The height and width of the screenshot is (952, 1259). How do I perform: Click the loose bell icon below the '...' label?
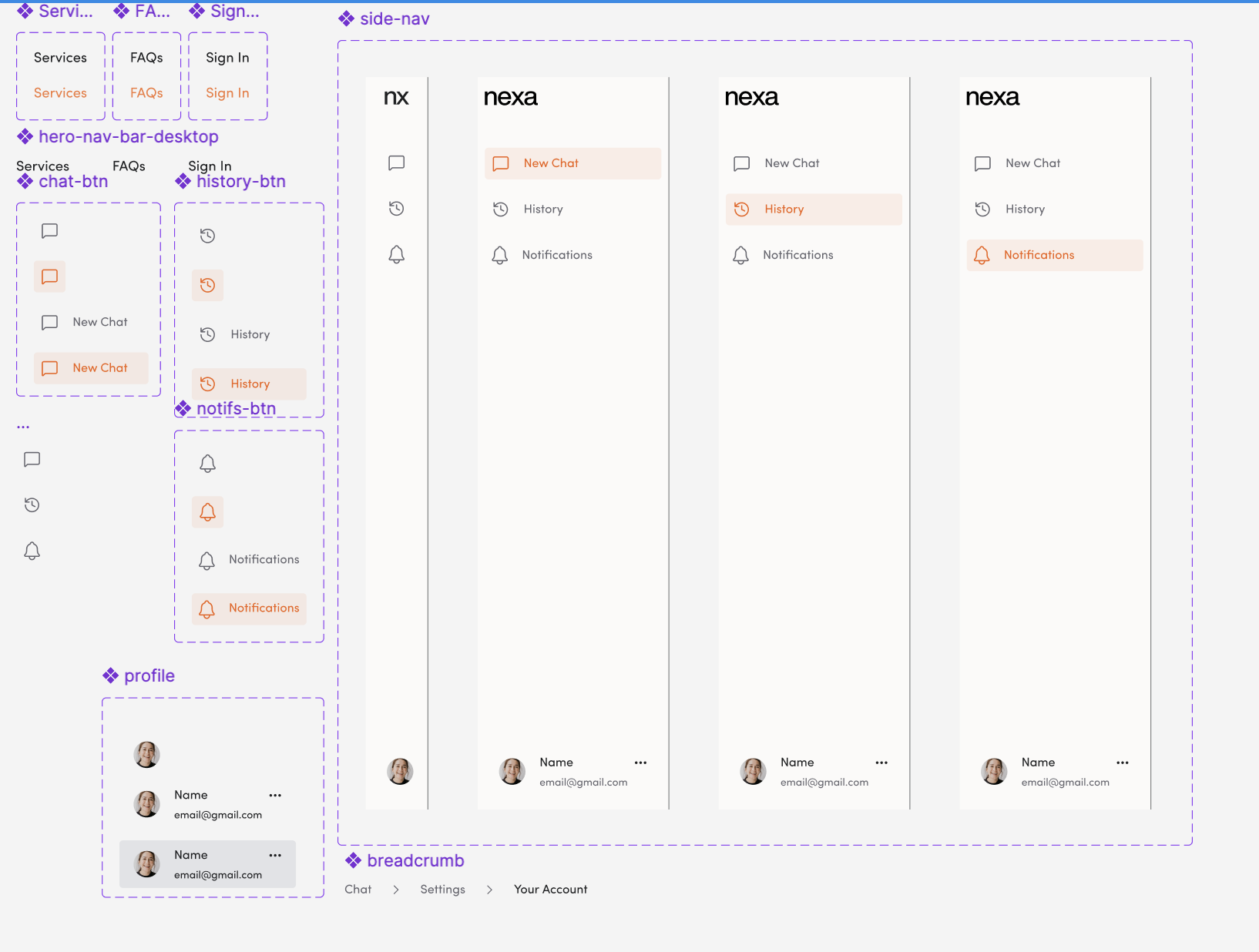(32, 551)
